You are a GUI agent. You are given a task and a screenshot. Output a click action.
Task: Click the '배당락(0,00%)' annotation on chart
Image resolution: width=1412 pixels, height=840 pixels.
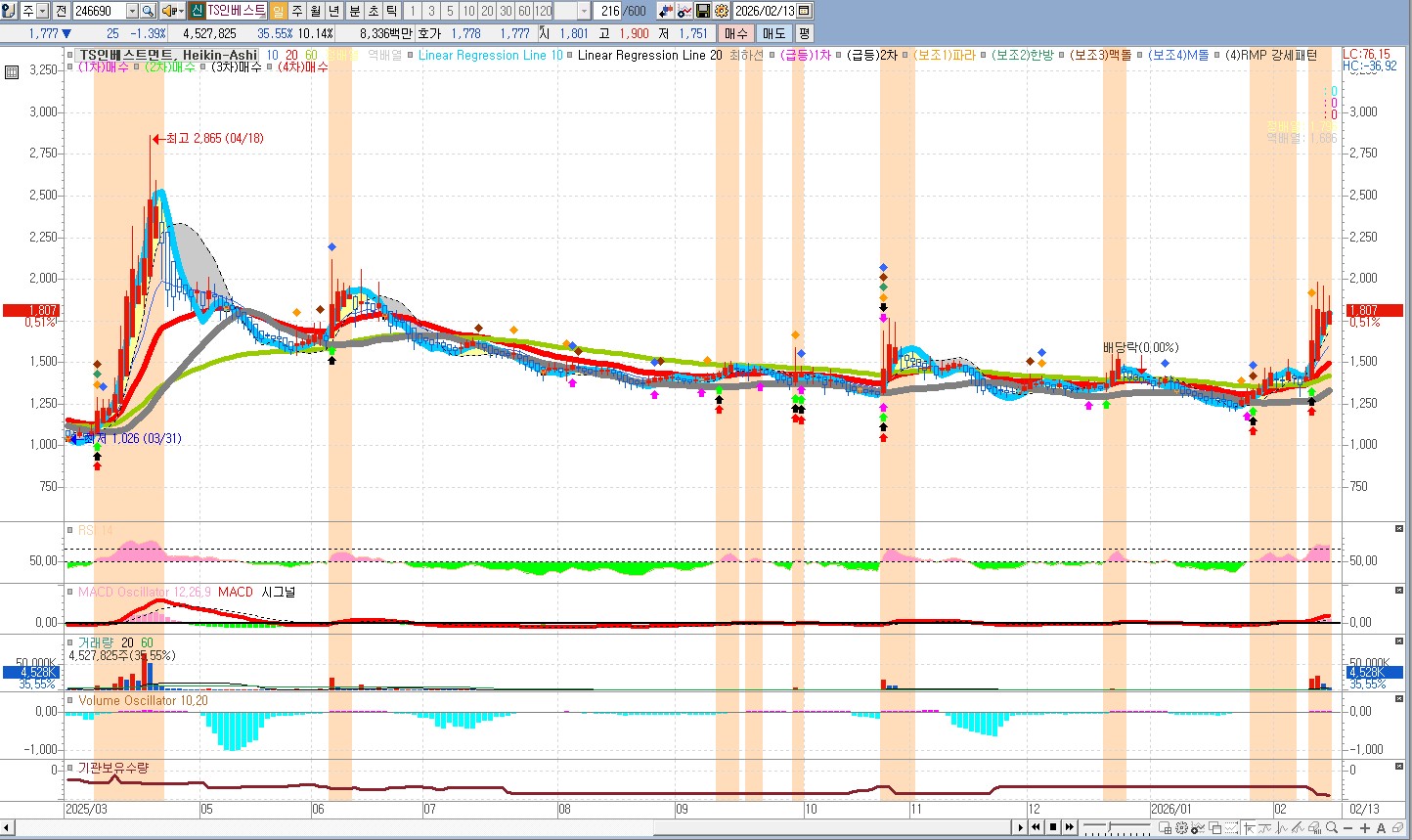tap(1141, 347)
